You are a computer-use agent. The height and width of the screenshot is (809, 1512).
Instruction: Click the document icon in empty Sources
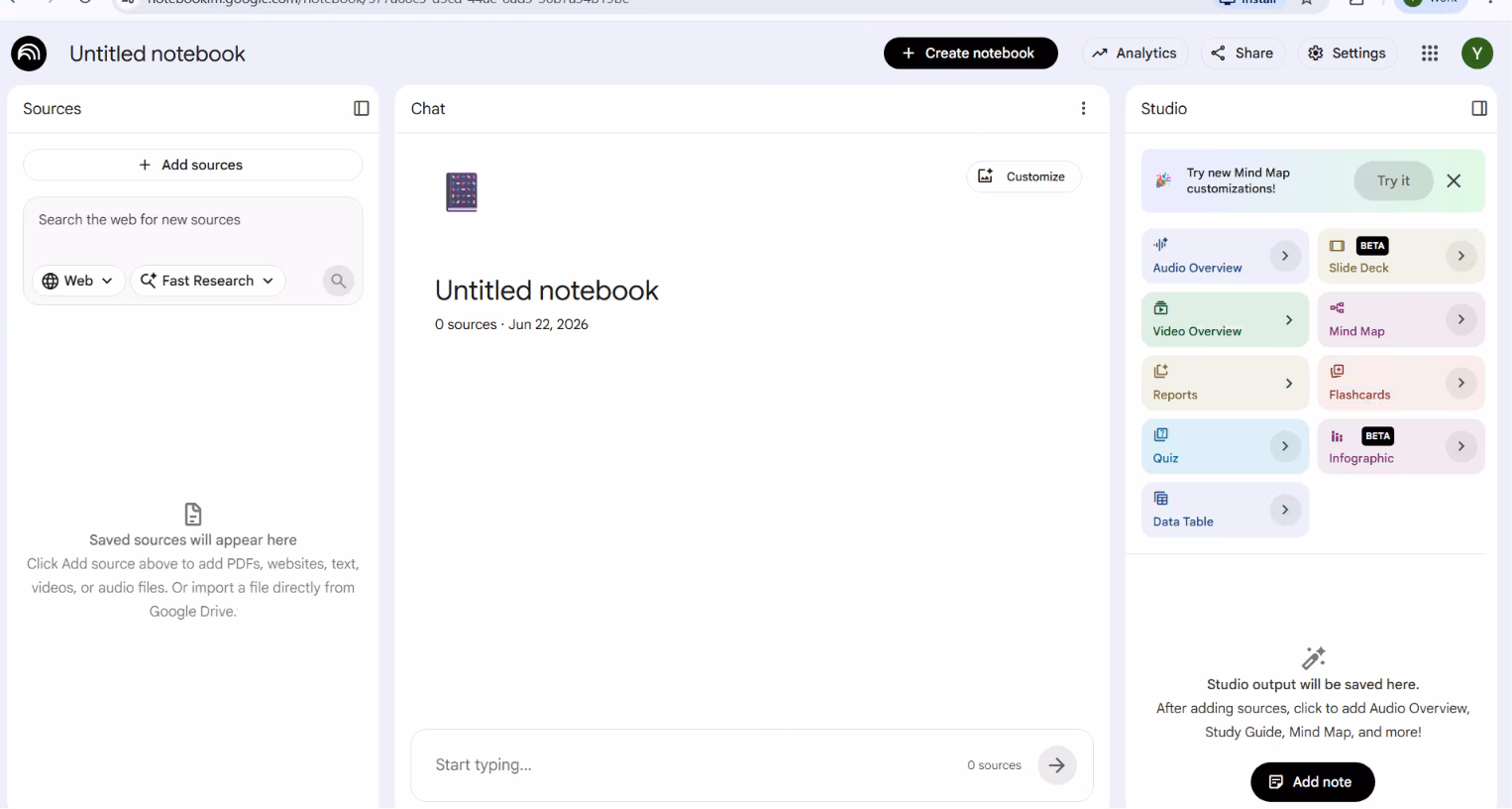pyautogui.click(x=193, y=514)
